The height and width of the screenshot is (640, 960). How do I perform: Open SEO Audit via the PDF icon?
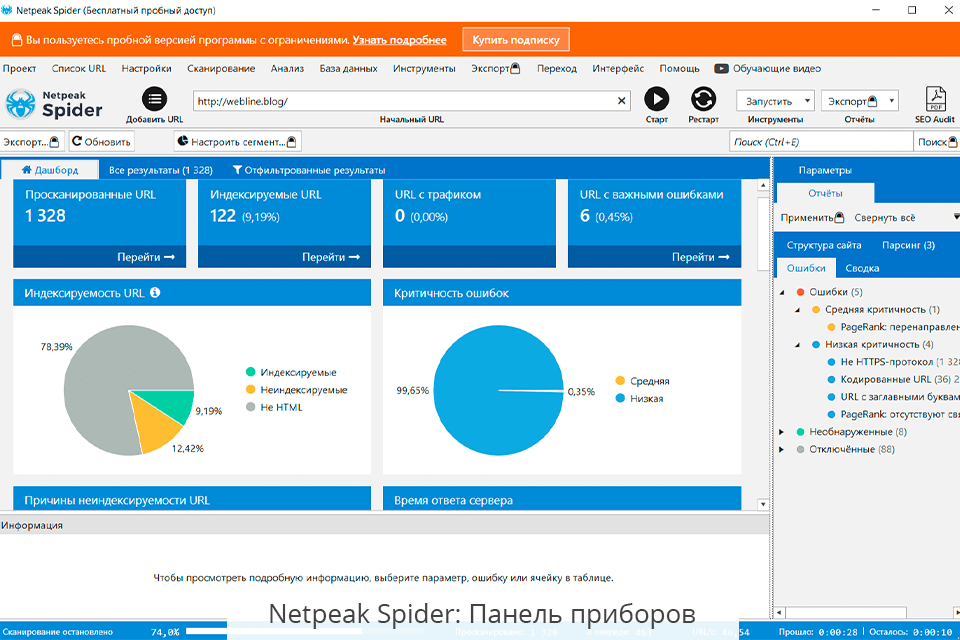click(x=936, y=99)
